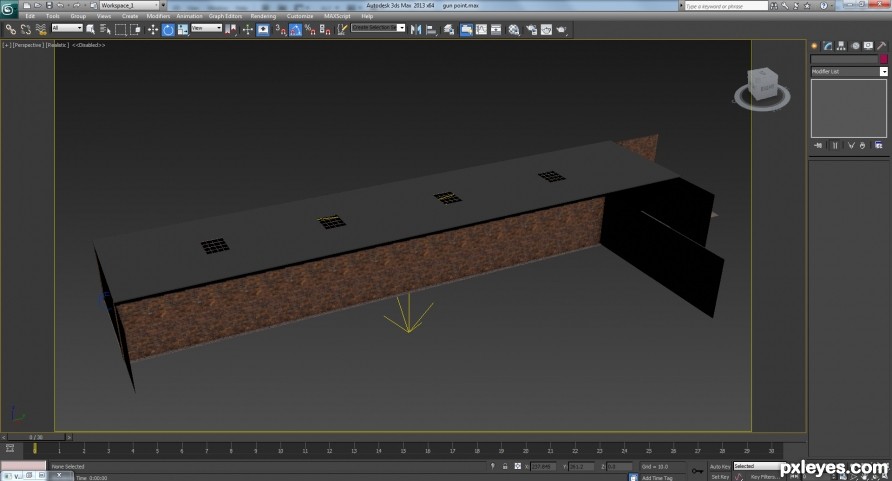The width and height of the screenshot is (892, 481).
Task: Open the Rendering menu
Action: click(x=263, y=16)
